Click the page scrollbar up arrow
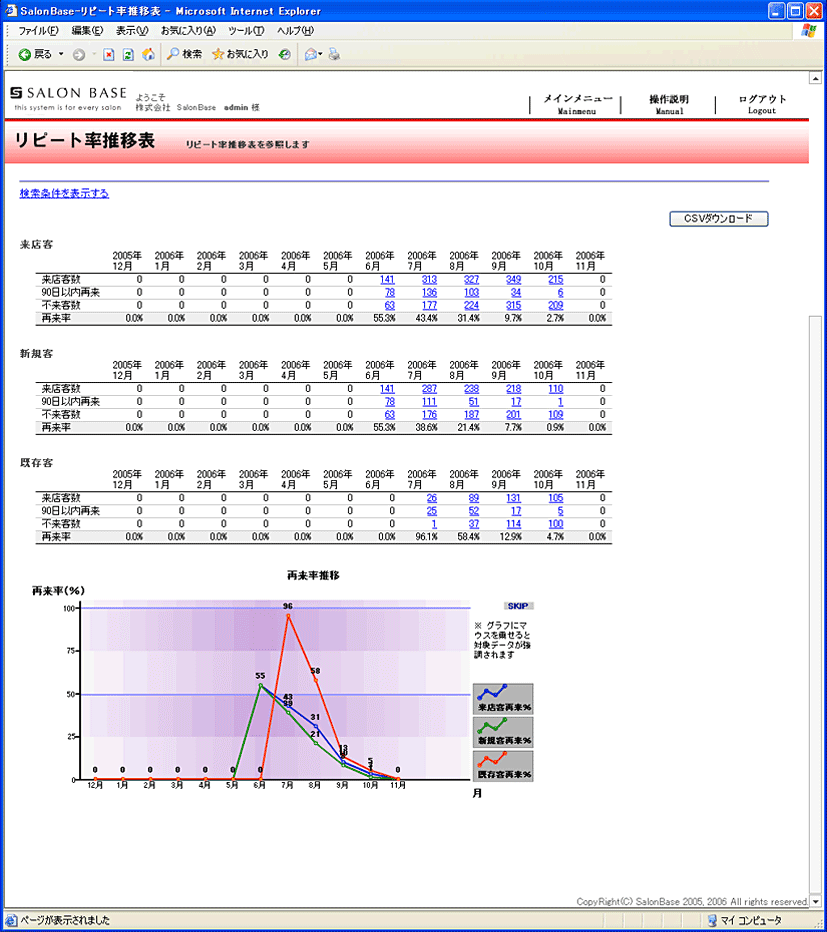This screenshot has height=932, width=827. click(815, 78)
